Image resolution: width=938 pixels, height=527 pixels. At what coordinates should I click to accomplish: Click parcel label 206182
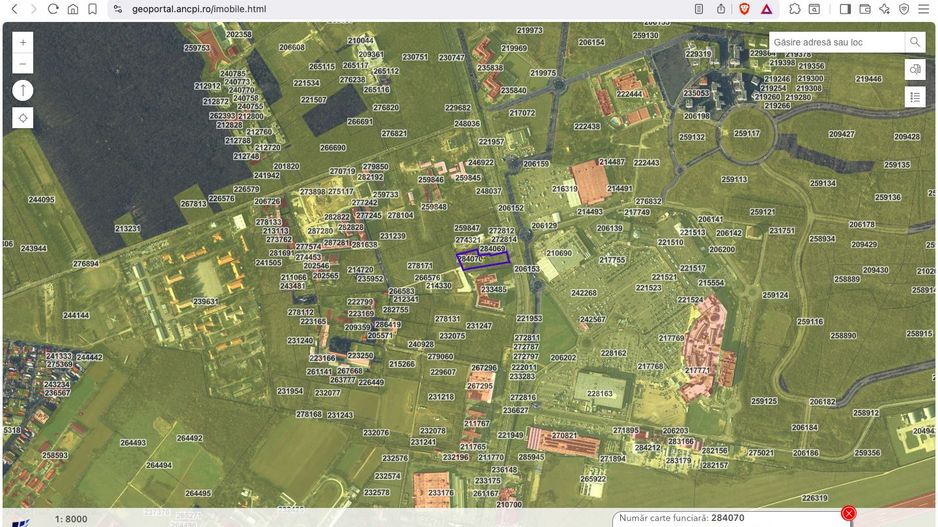point(823,402)
